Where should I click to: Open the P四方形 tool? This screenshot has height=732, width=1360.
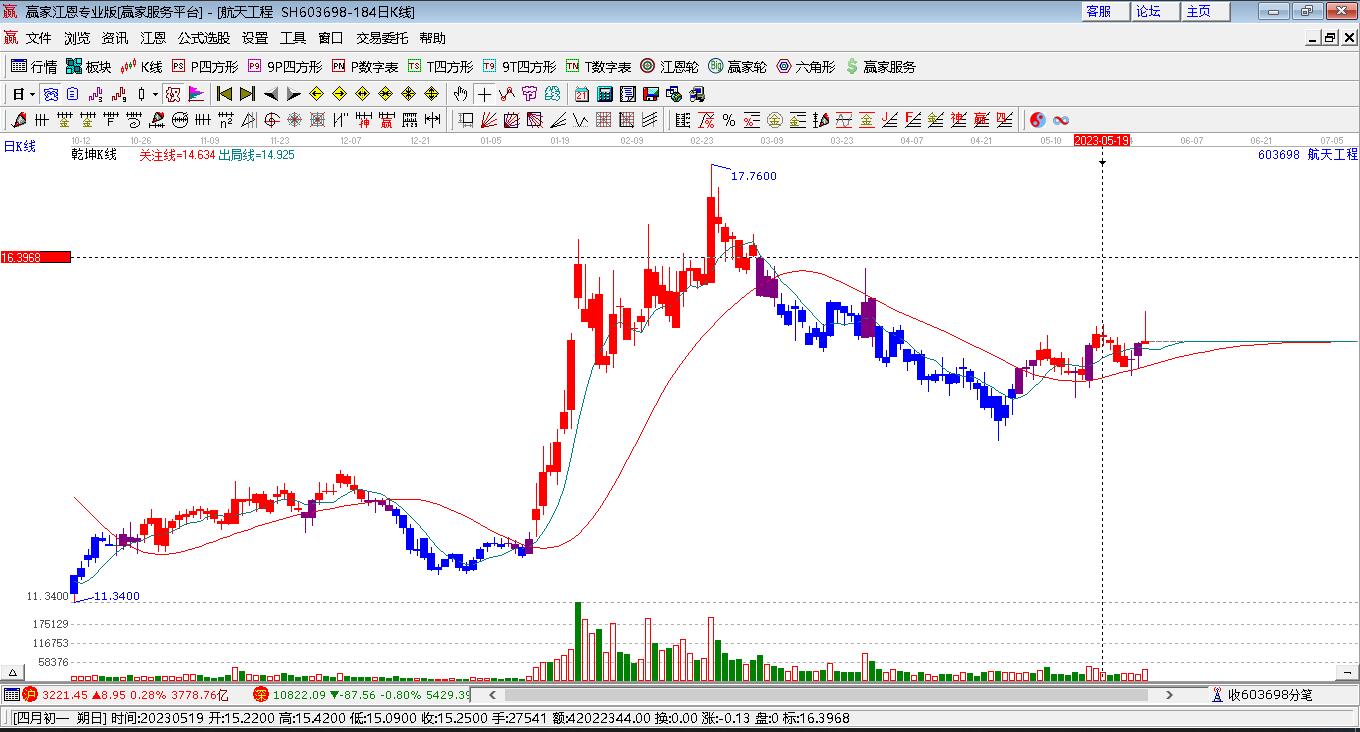click(x=205, y=67)
